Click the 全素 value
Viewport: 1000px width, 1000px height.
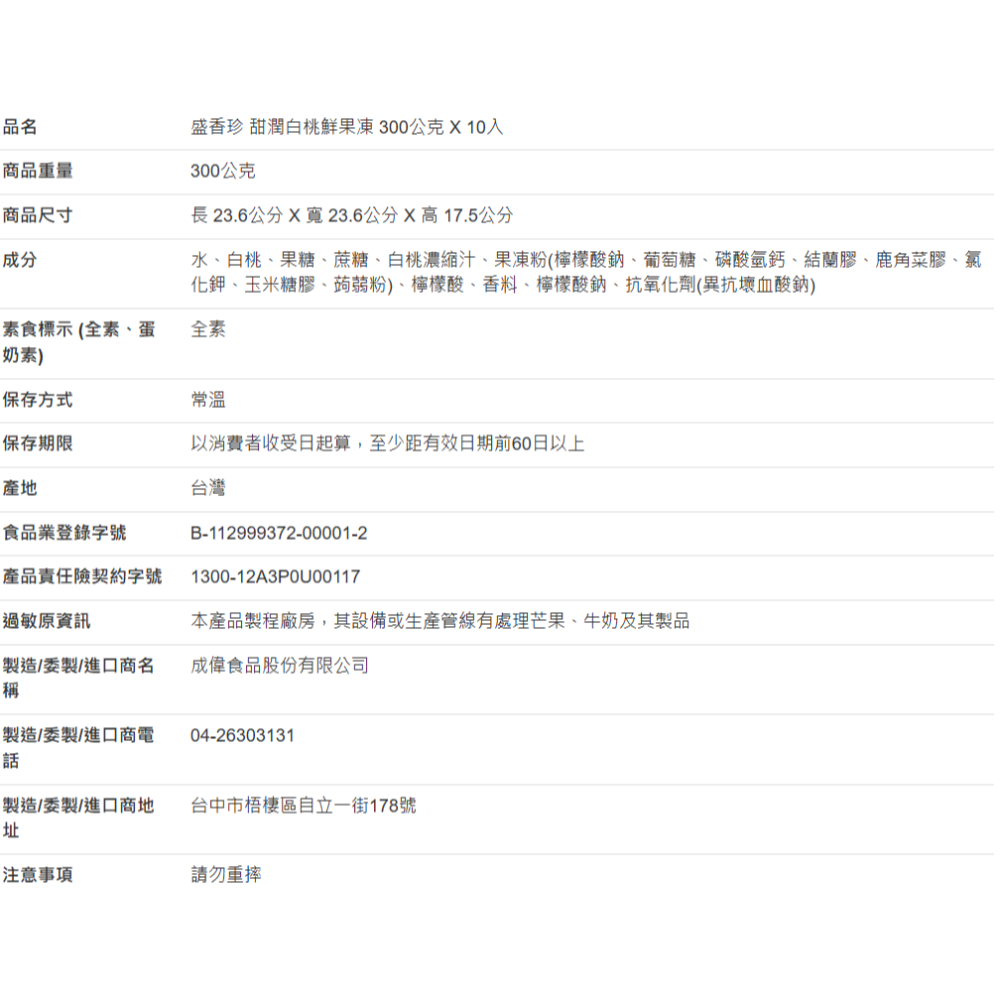(208, 330)
